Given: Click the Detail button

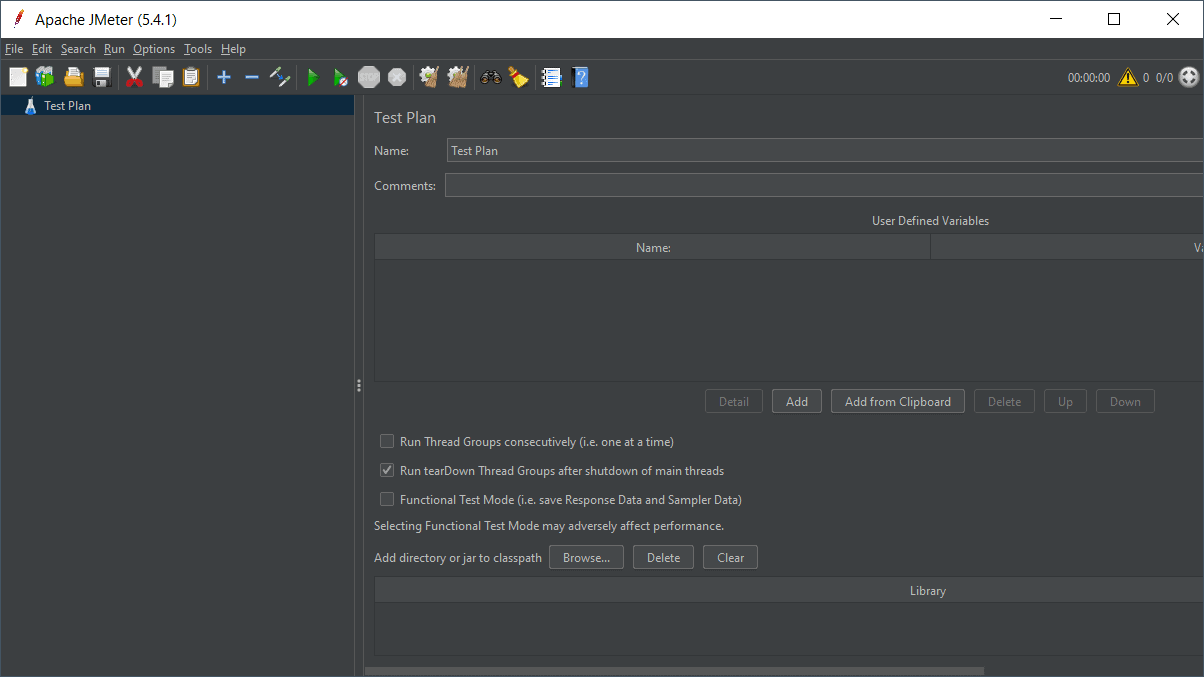Looking at the screenshot, I should click(x=734, y=401).
